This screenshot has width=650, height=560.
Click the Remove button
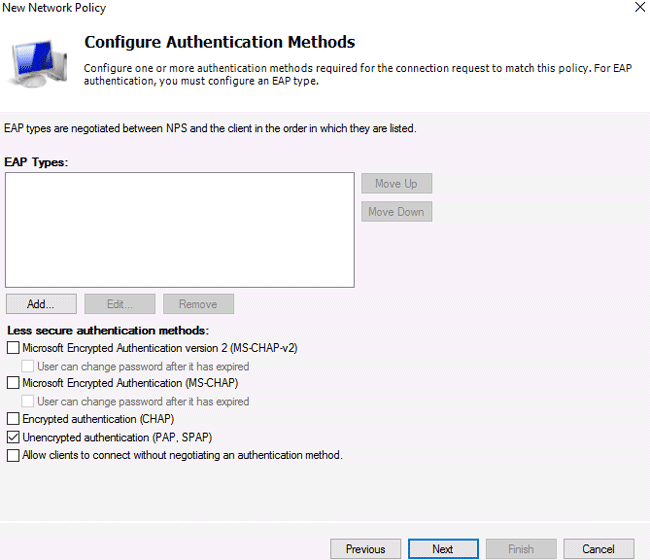pos(198,304)
